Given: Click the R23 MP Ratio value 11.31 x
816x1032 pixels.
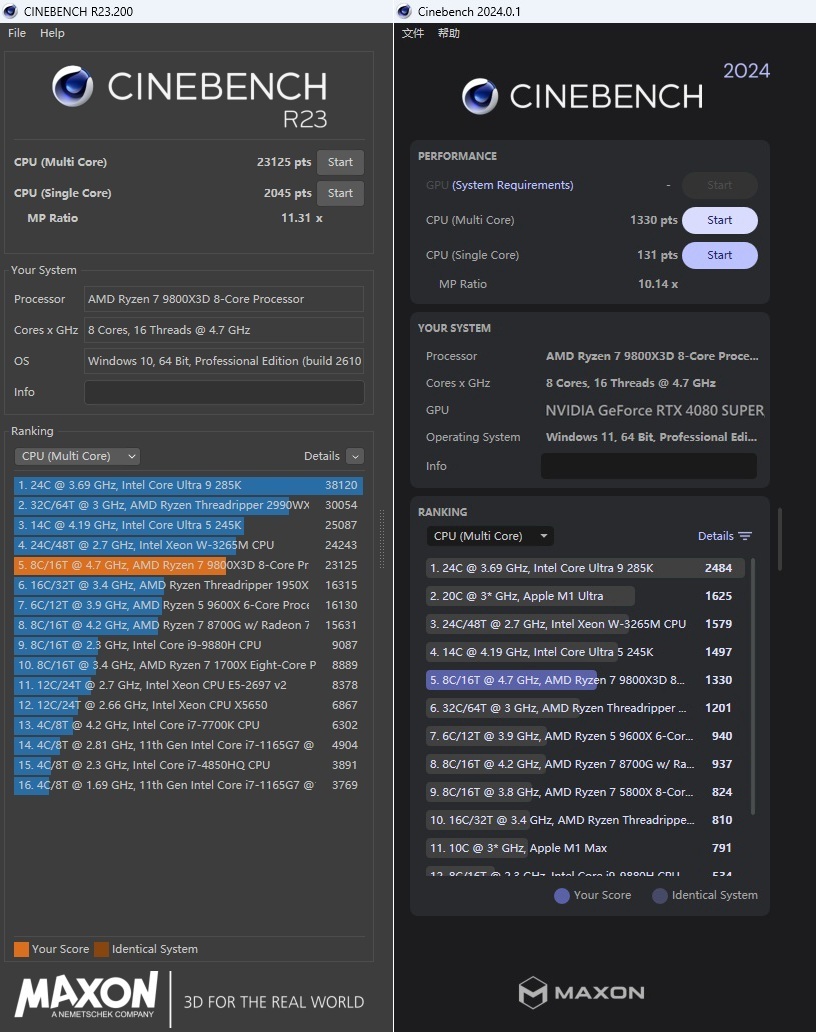Looking at the screenshot, I should 301,218.
